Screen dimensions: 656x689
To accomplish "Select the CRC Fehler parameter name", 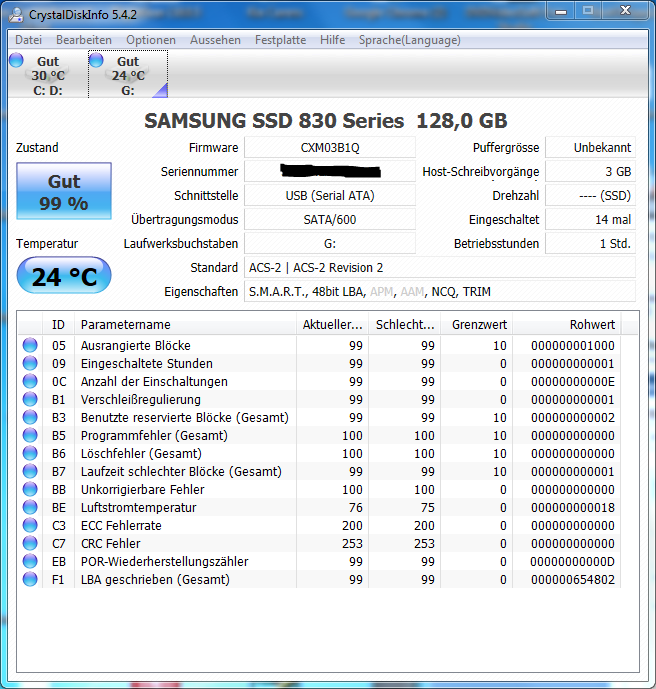I will 111,544.
